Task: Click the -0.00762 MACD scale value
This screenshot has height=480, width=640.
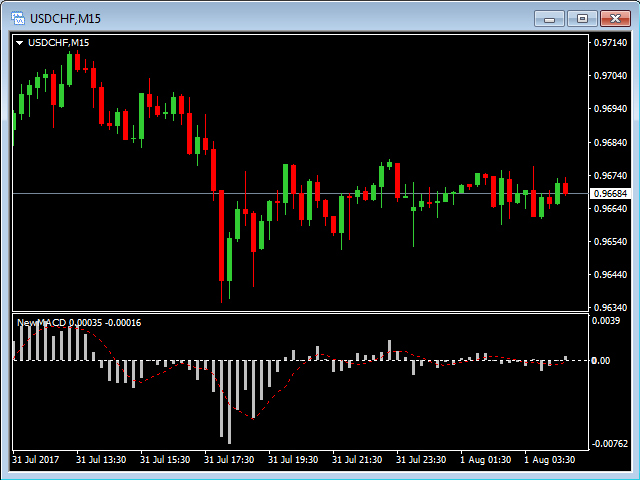Action: coord(611,444)
